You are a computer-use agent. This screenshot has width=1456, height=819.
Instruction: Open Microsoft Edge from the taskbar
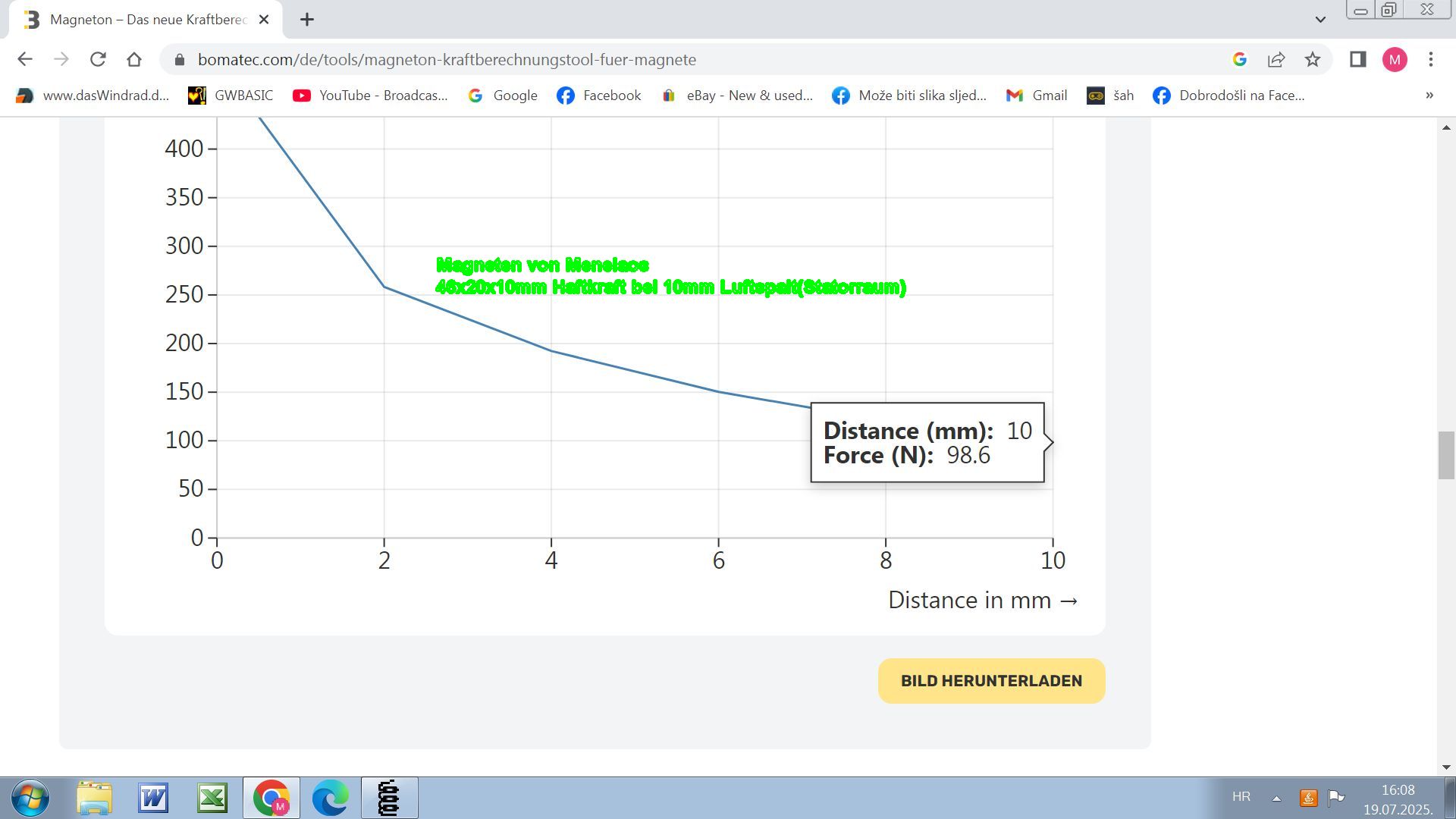click(x=330, y=798)
